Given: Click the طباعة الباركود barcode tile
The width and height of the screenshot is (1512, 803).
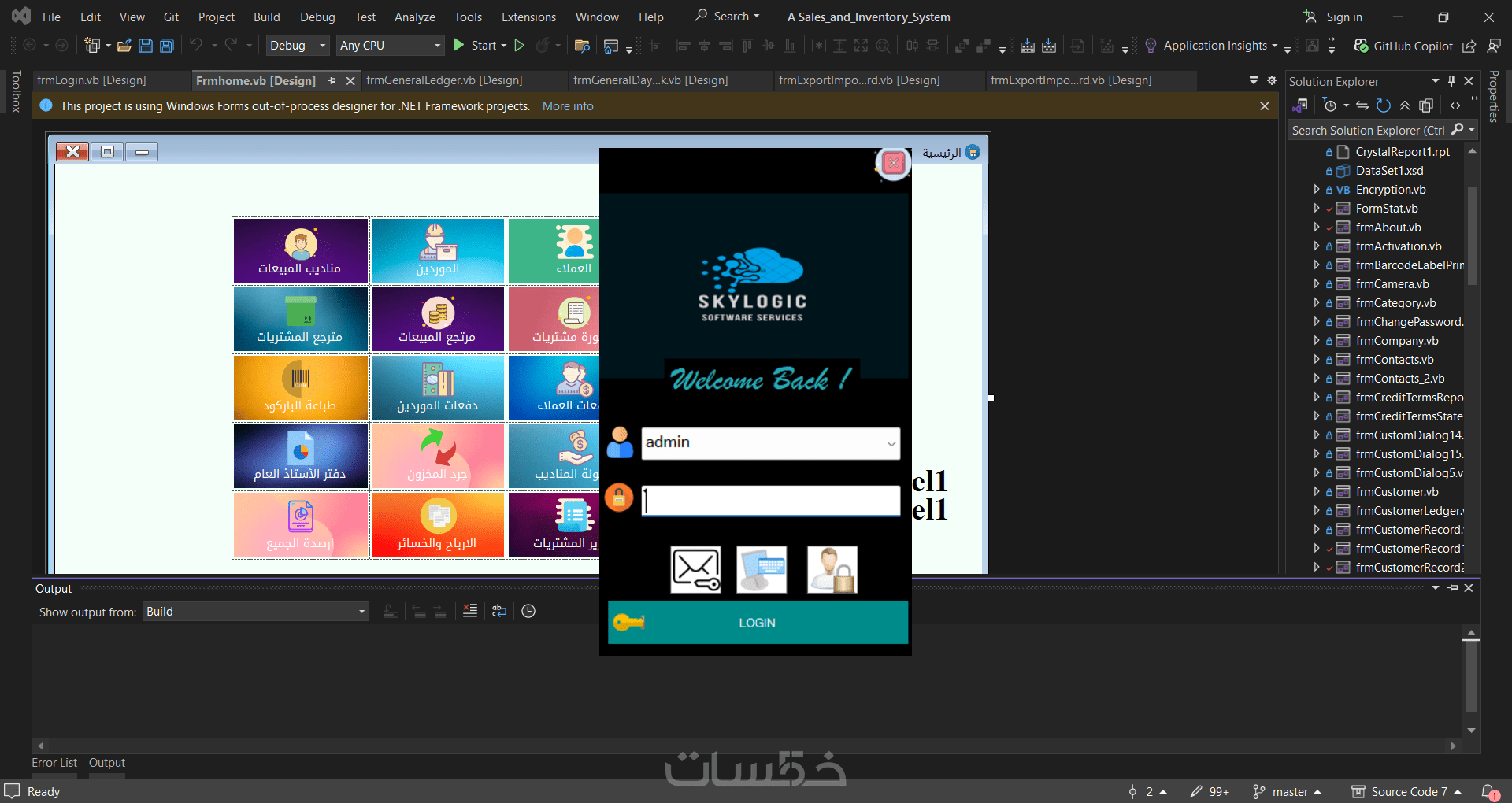Looking at the screenshot, I should click(301, 387).
